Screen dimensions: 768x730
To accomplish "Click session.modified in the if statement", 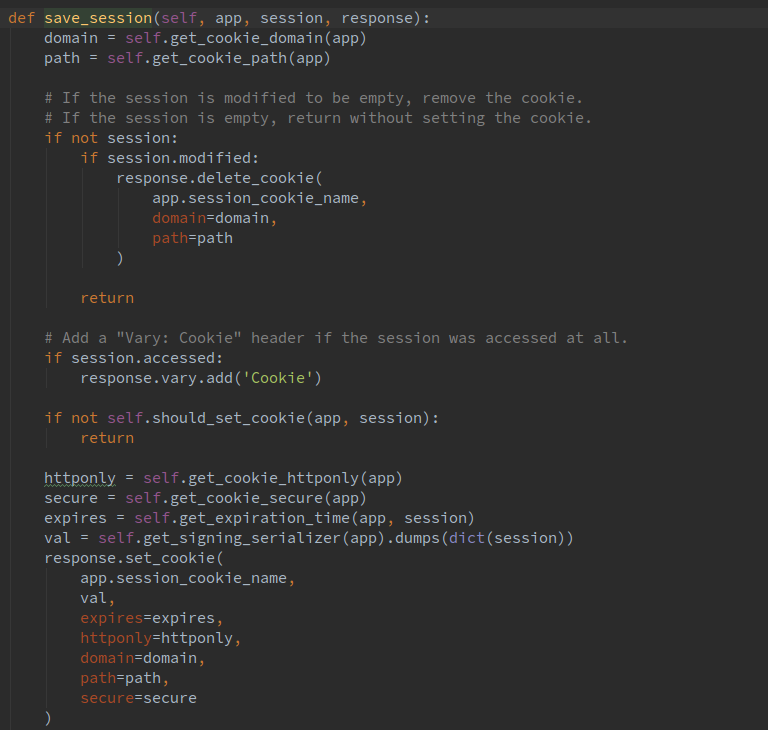I will pos(179,158).
